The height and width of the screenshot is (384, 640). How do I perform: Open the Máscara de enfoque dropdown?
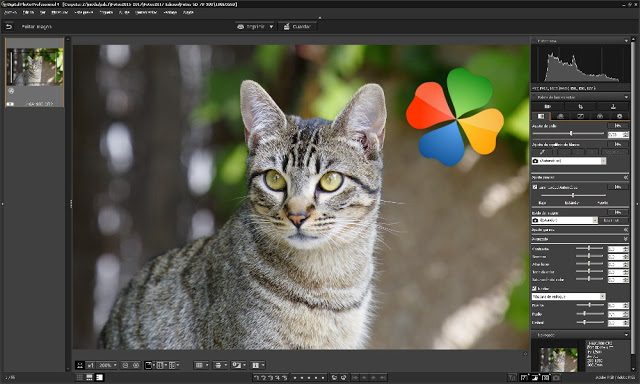602,297
